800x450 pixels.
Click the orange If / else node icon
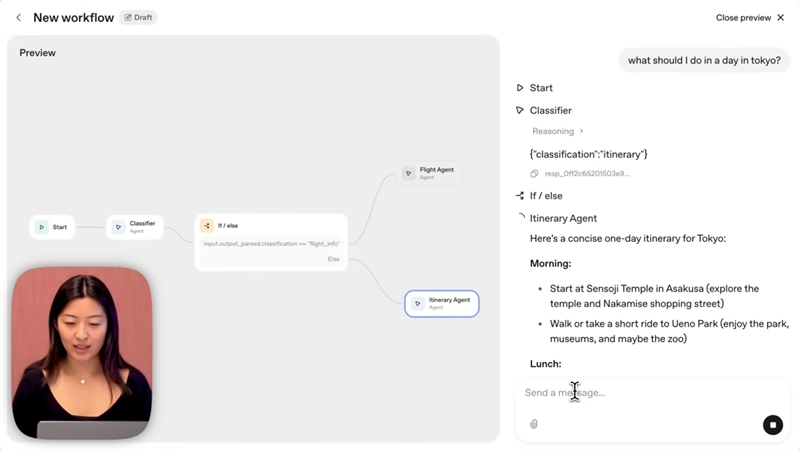point(207,226)
